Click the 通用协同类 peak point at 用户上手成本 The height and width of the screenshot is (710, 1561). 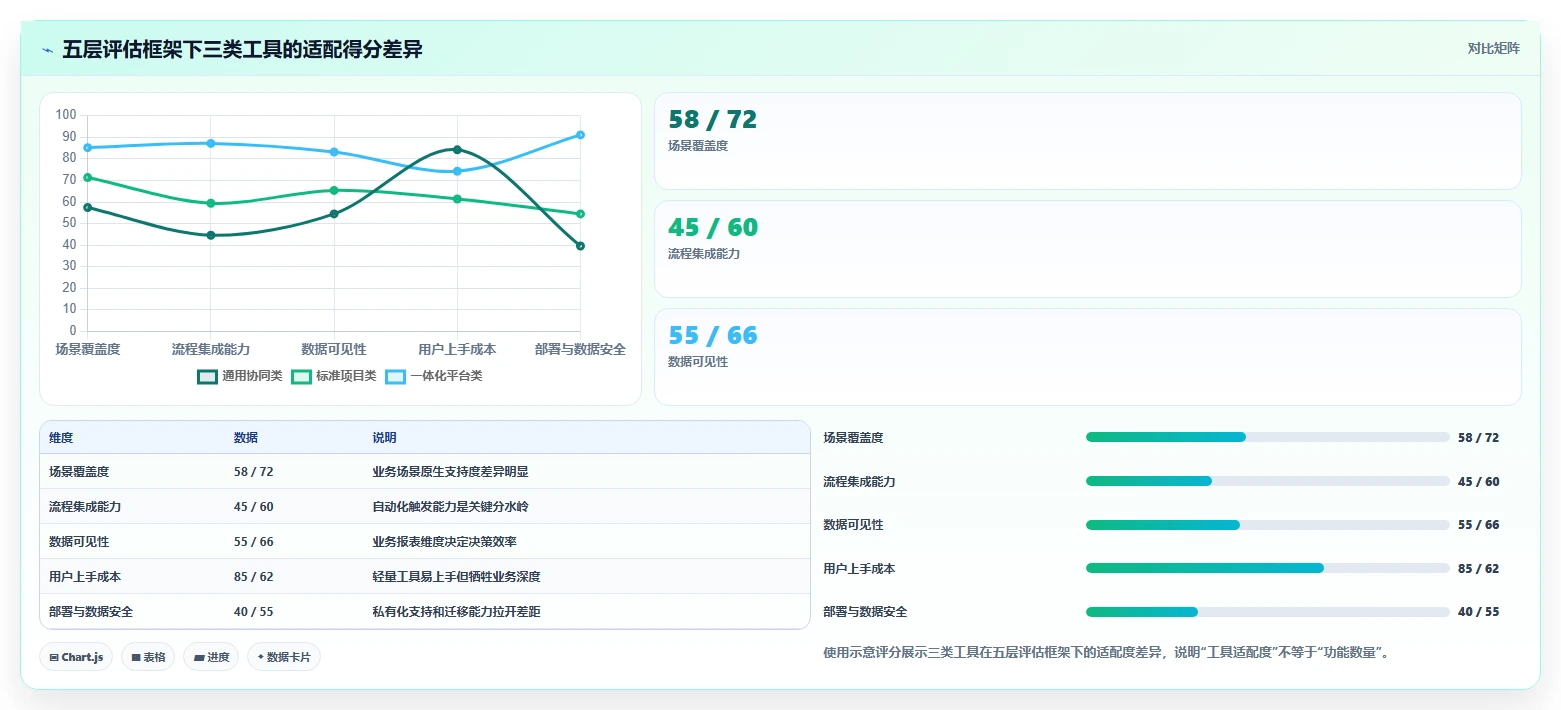[457, 150]
